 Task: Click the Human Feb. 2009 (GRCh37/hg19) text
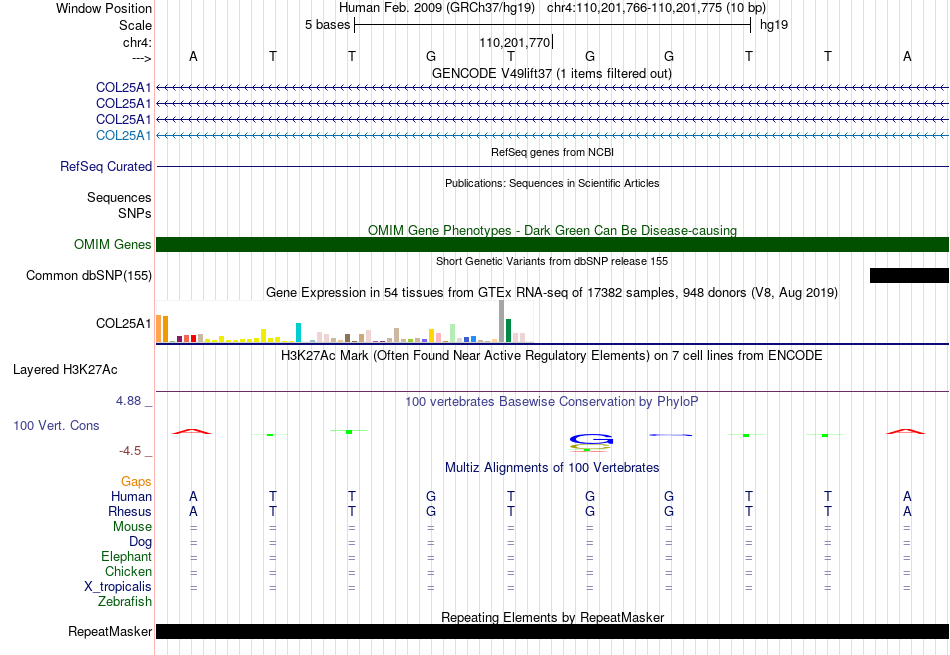tap(437, 8)
